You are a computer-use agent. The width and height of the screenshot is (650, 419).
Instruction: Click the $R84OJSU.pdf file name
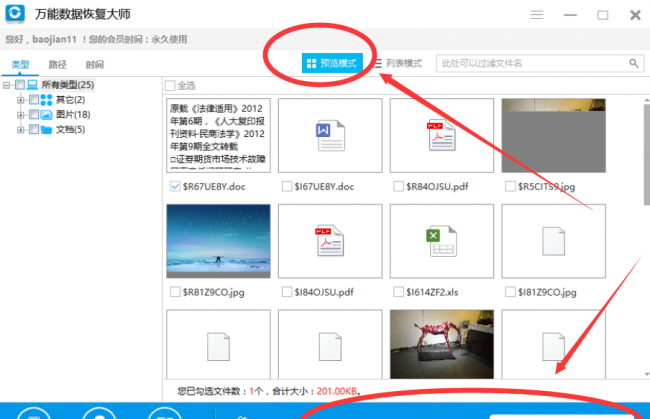pos(437,187)
